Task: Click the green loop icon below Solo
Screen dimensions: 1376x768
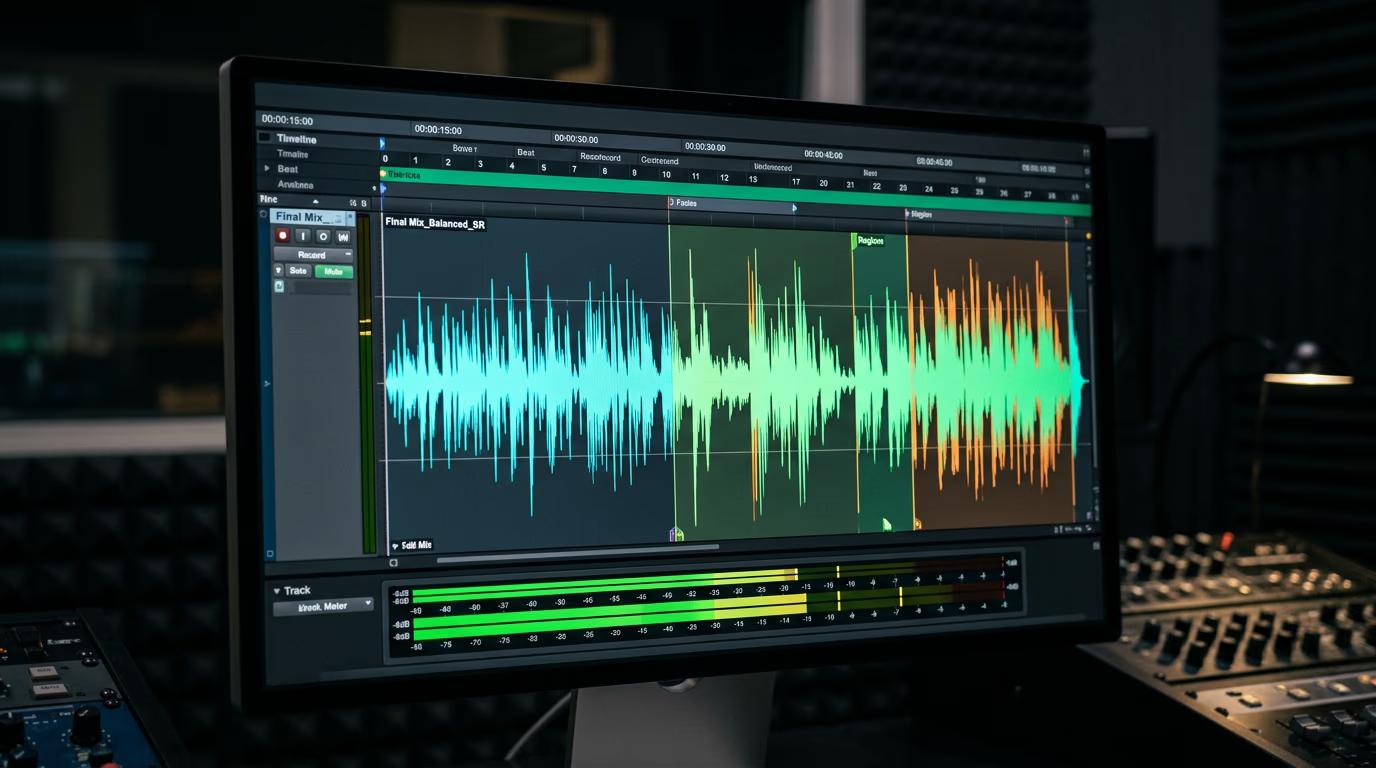Action: (279, 286)
